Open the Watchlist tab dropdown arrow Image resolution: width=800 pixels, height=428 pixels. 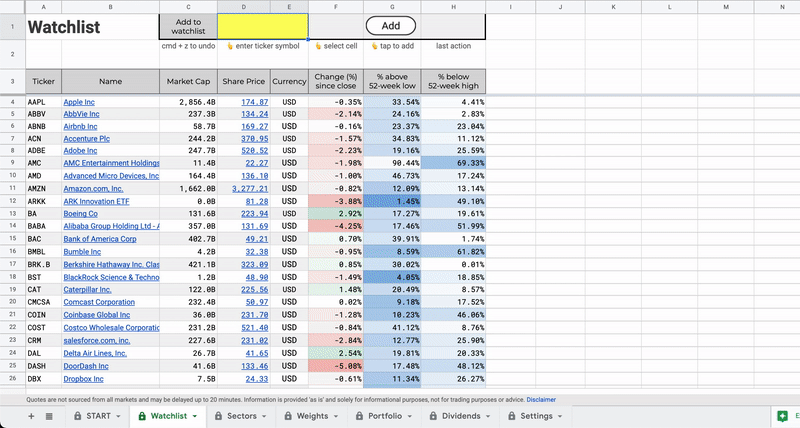coord(194,416)
